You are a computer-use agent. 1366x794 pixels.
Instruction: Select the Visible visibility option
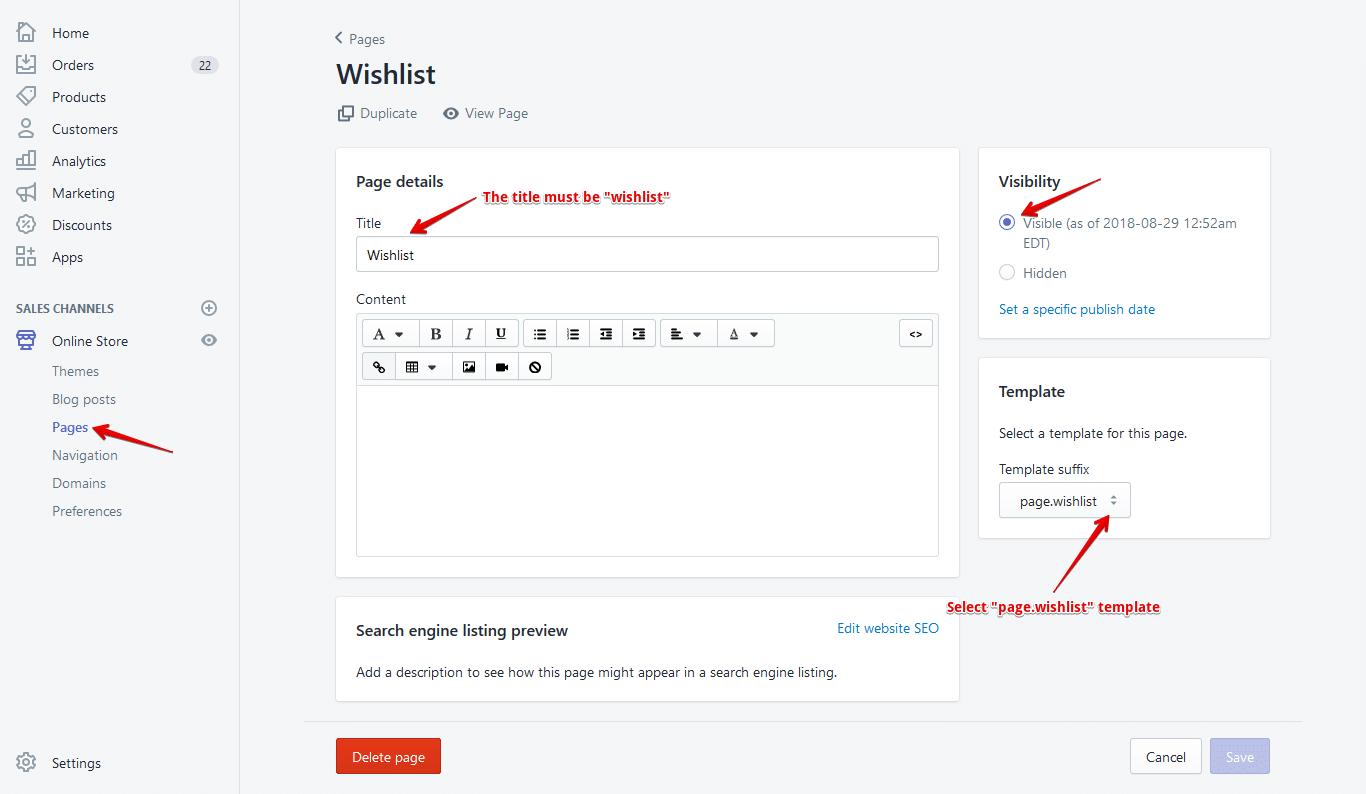pyautogui.click(x=1006, y=222)
